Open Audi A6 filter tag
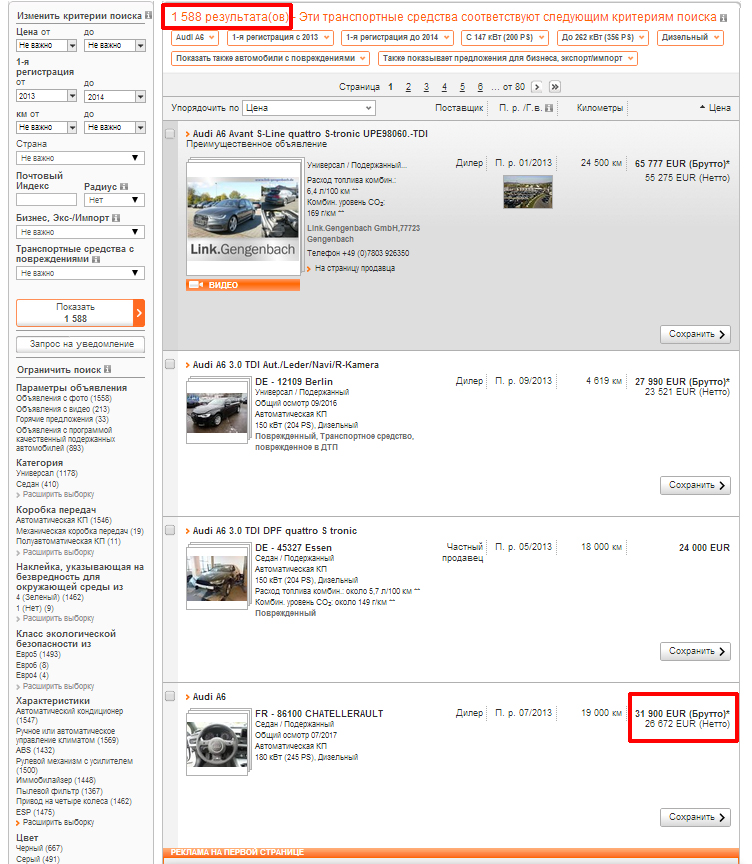This screenshot has width=752, height=864. [195, 37]
